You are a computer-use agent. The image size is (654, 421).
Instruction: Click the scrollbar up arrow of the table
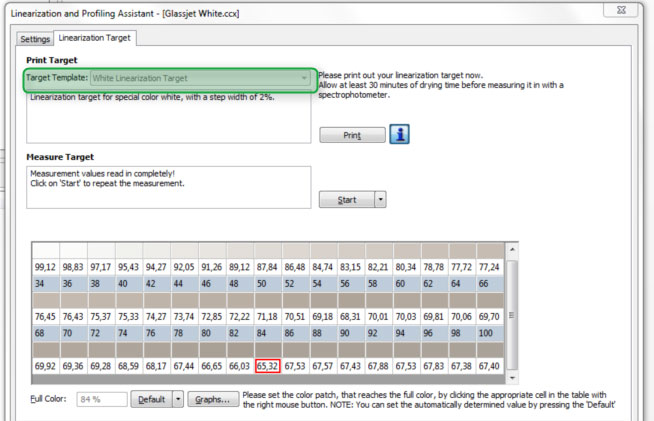point(512,249)
